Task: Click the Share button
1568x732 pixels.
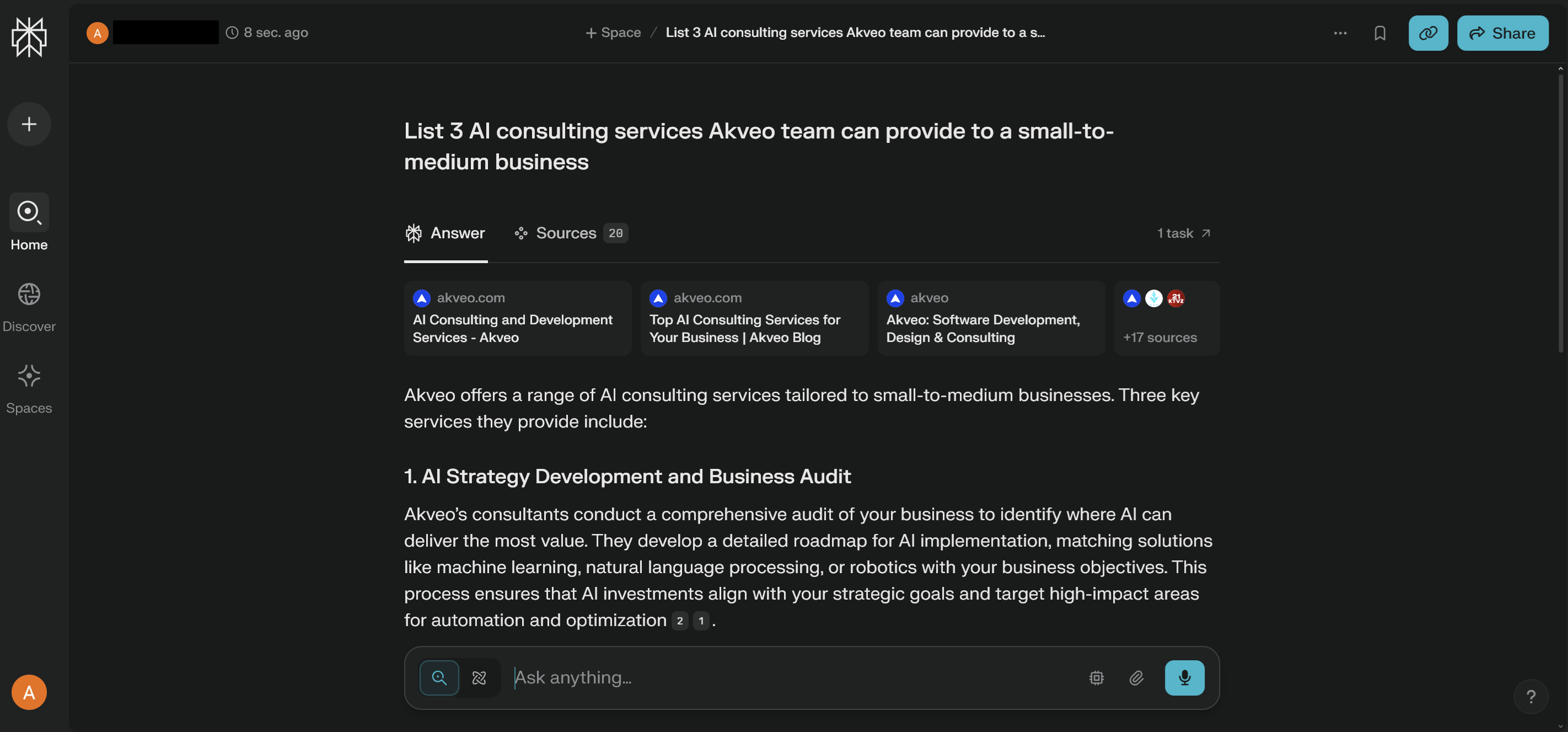Action: 1502,33
